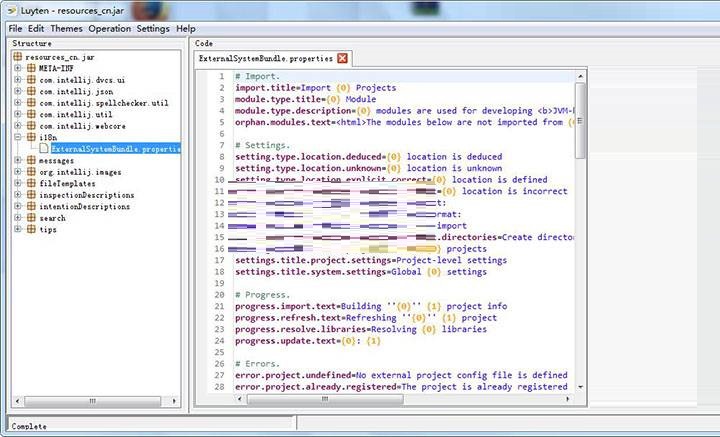Image resolution: width=720 pixels, height=437 pixels.
Task: Click Structure tree scroll right arrow
Action: (x=174, y=401)
